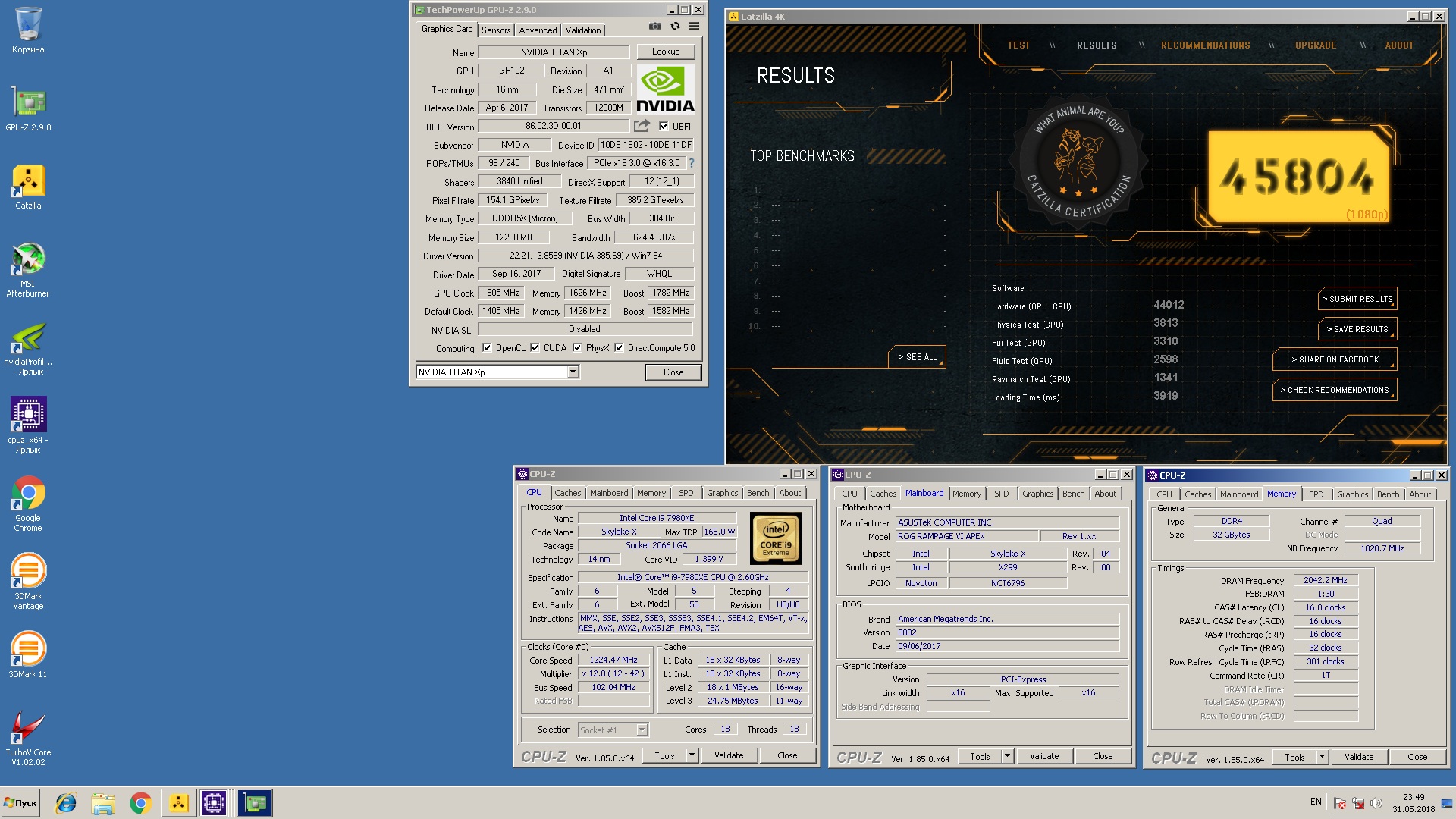Open UPGRADE tab in Catzilla

(1315, 45)
